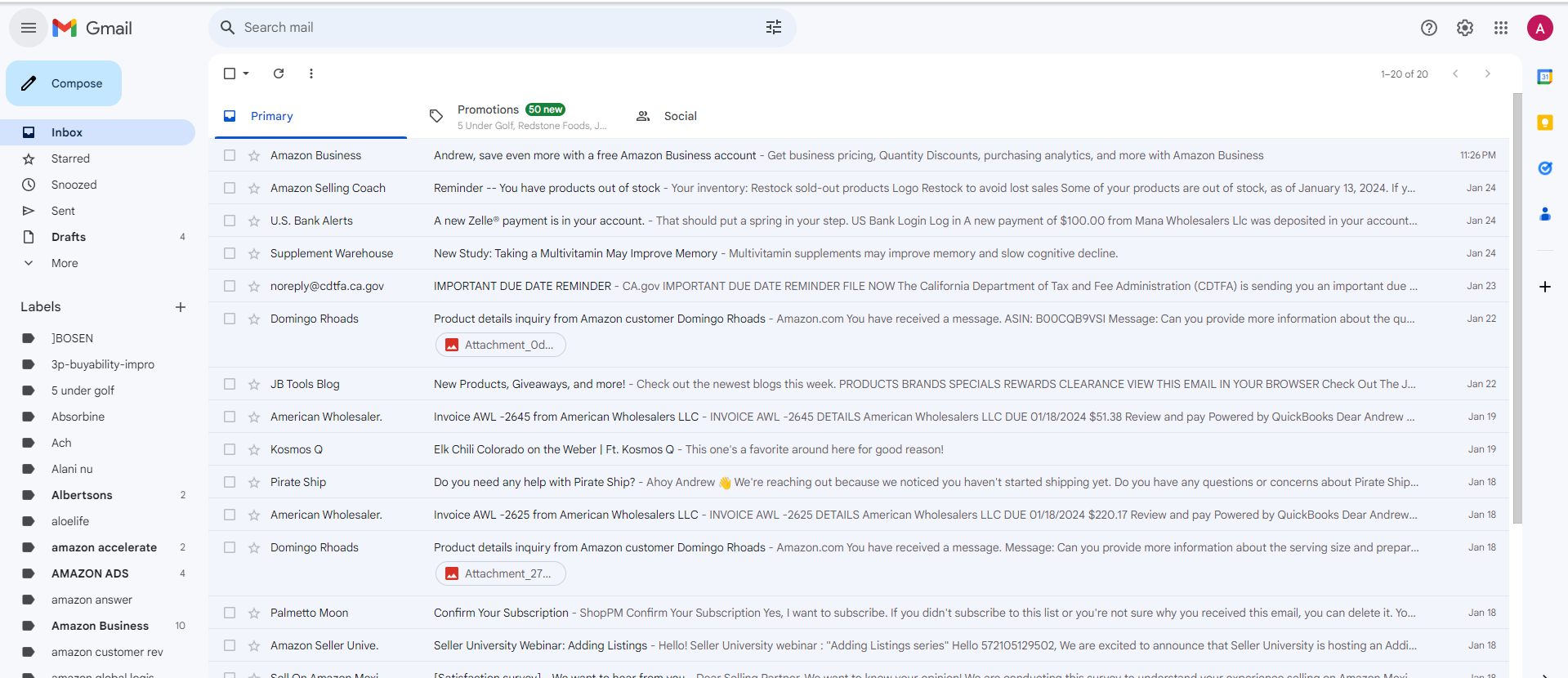Star the Supplement Warehouse email
The image size is (1568, 678).
[x=254, y=253]
